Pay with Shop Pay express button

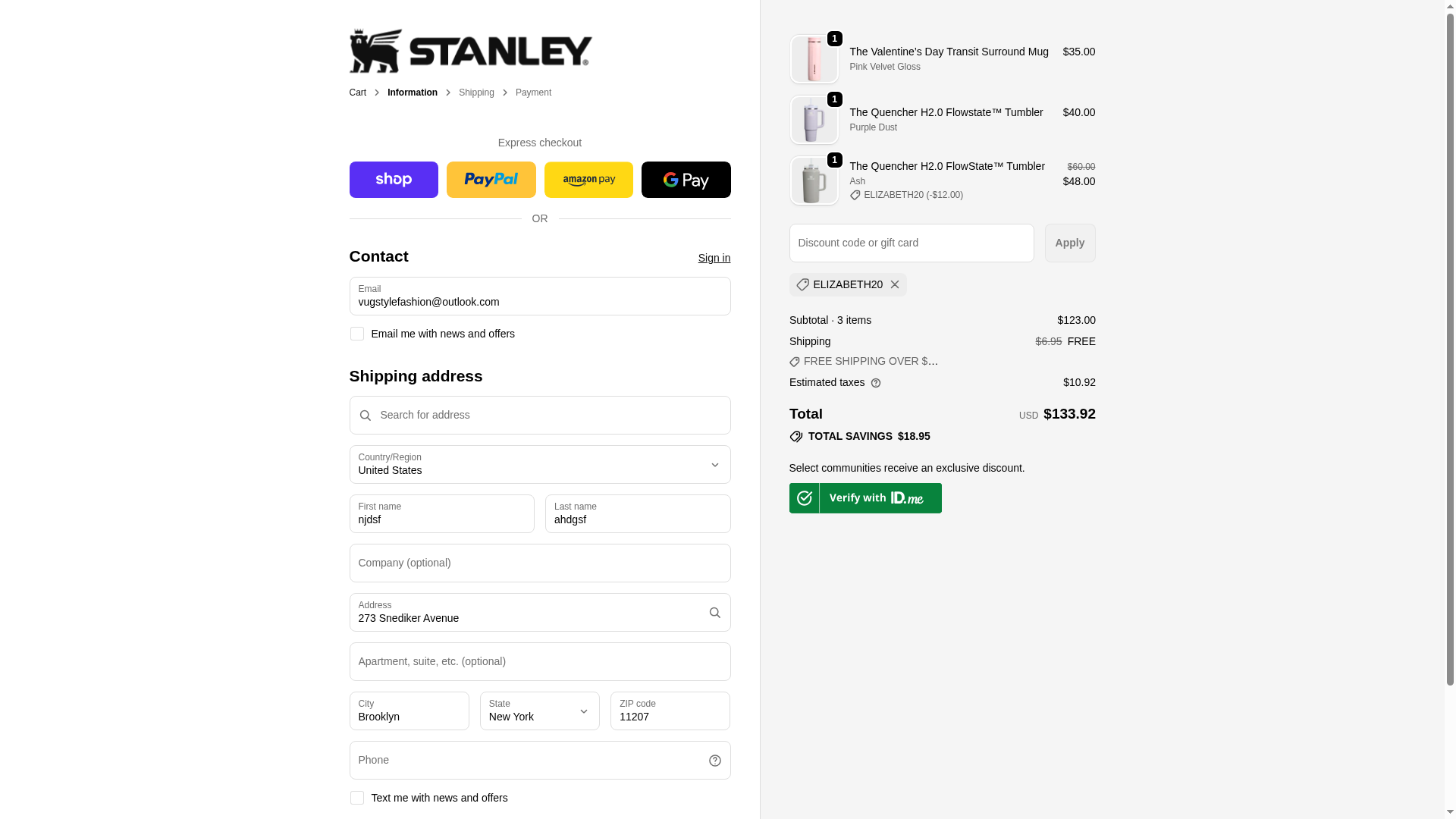pos(394,180)
